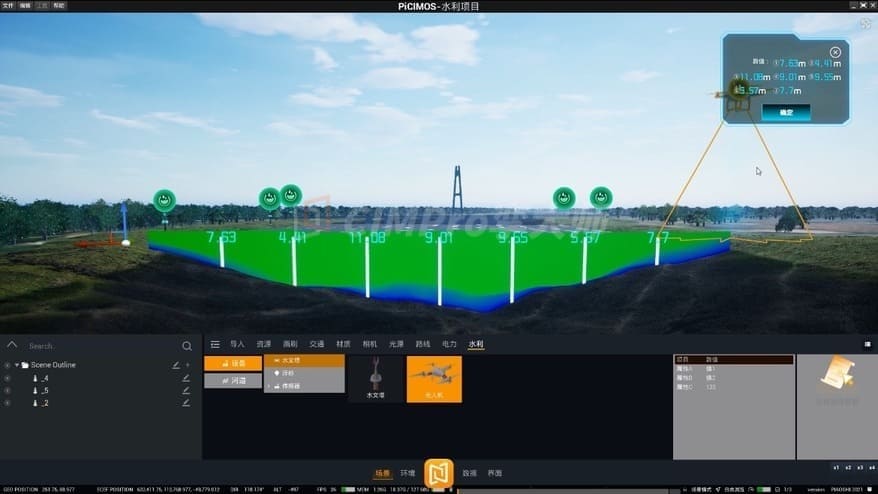Toggle visibility of item _5
The height and width of the screenshot is (494, 878).
[8, 391]
